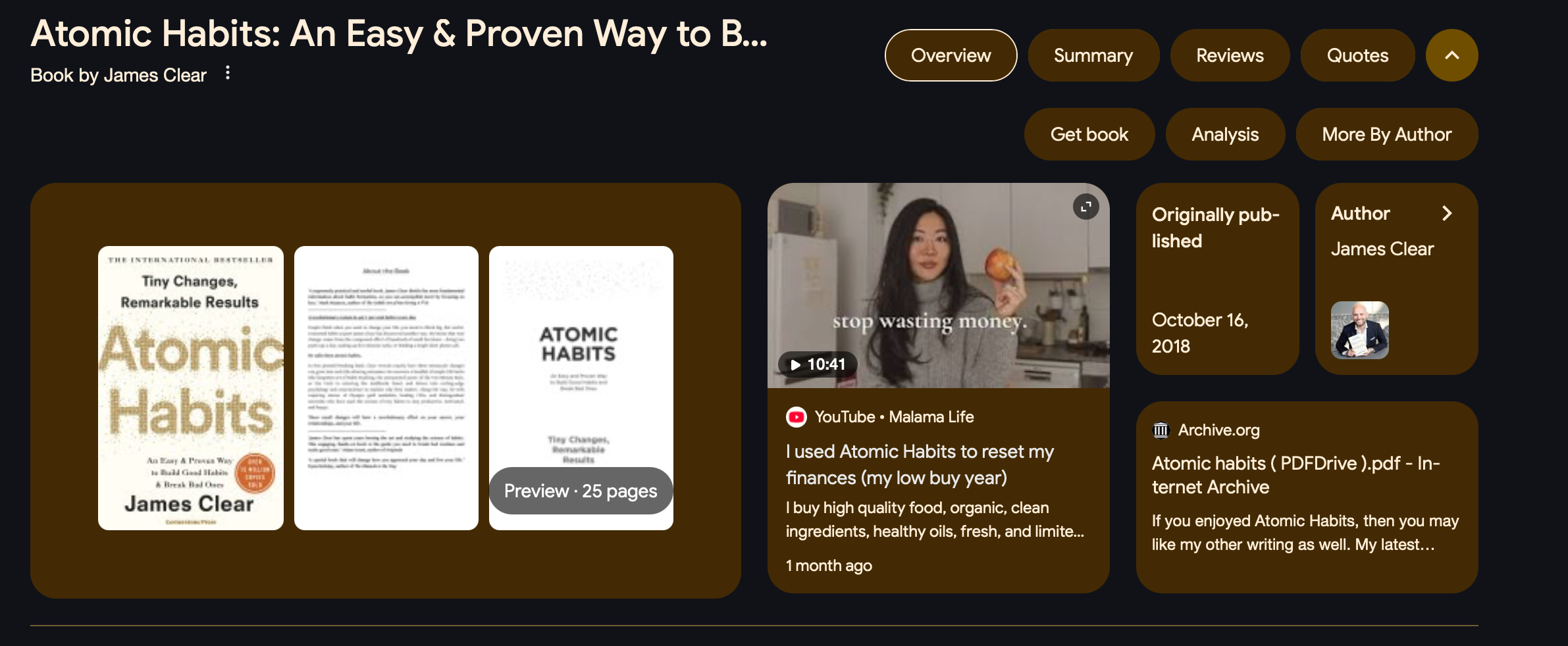The height and width of the screenshot is (646, 1568).
Task: Play the 10:41 video
Action: pyautogui.click(x=818, y=364)
